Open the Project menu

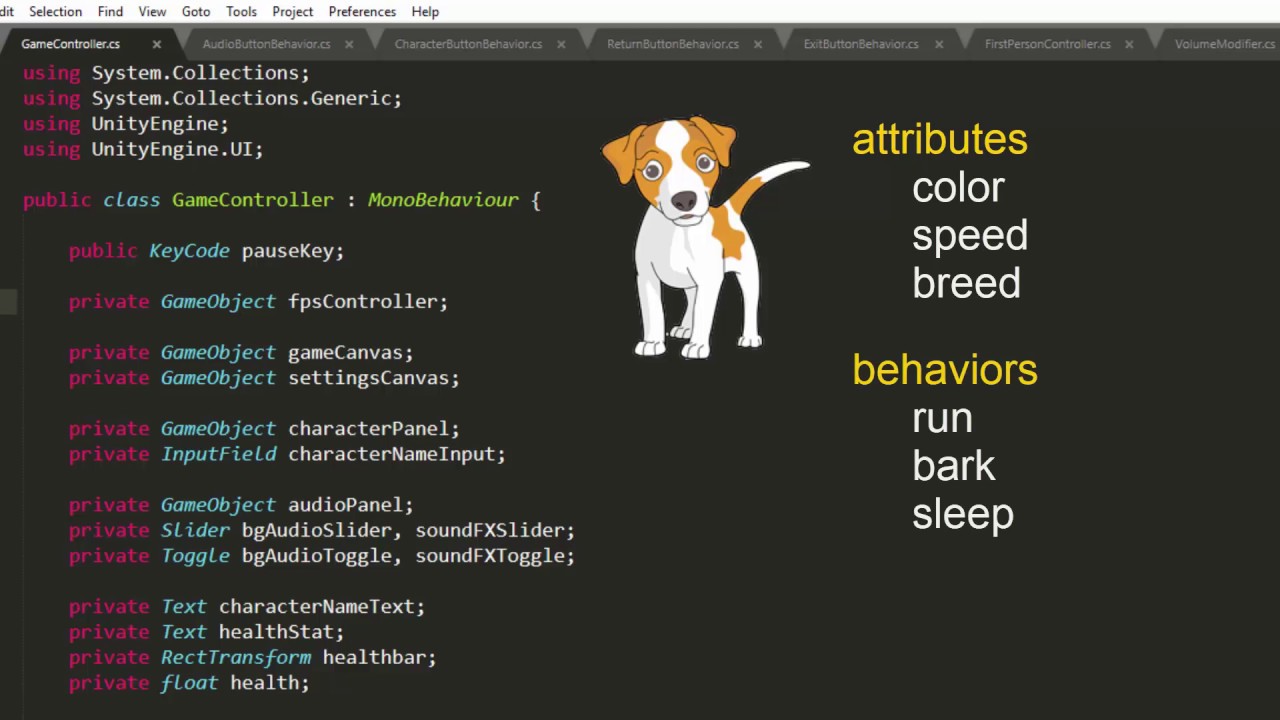coord(292,11)
